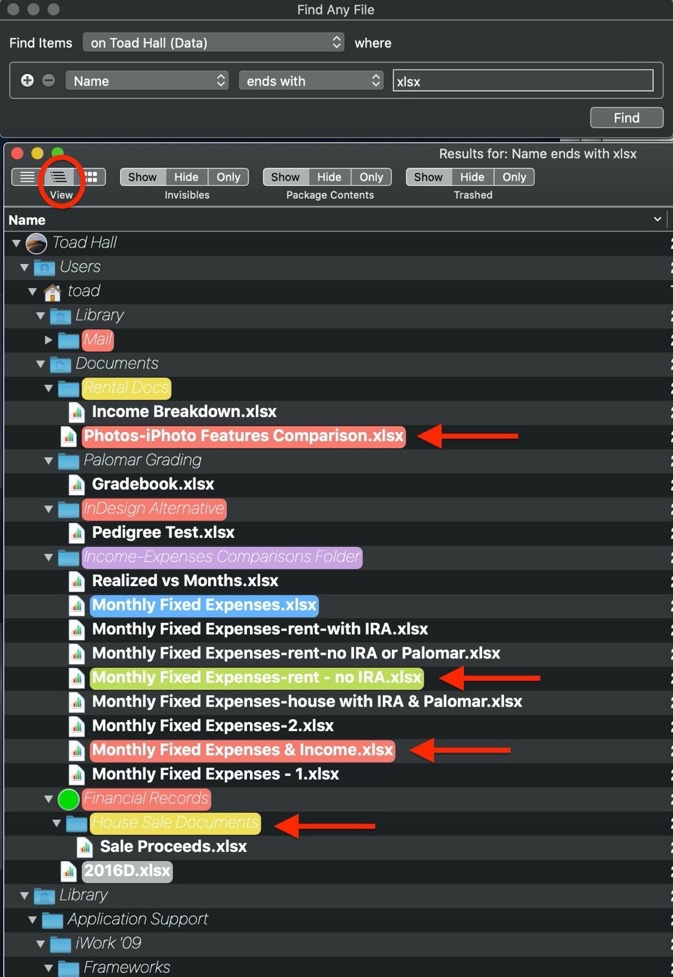This screenshot has width=673, height=977.
Task: Collapse the Toad Hall tree node
Action: (16, 243)
